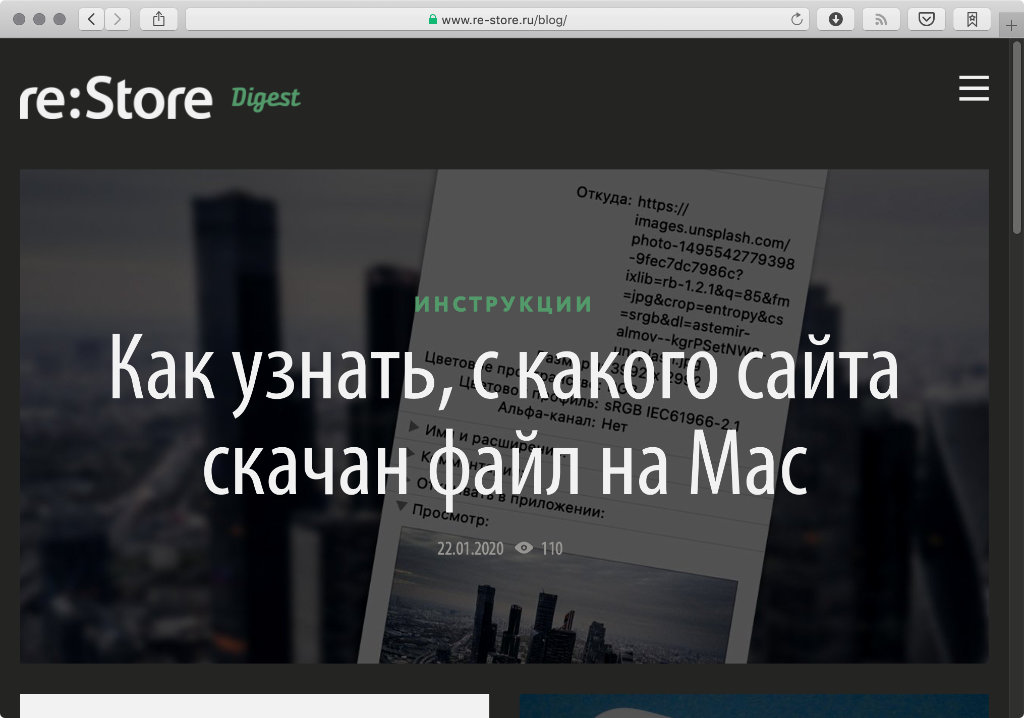
Task: Open the Digest blog home link
Action: click(x=266, y=98)
